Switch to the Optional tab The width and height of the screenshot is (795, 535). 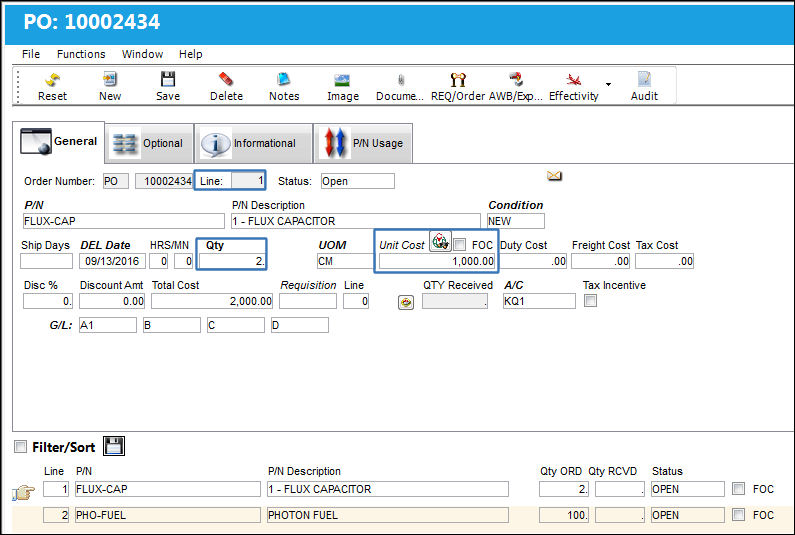[x=150, y=144]
